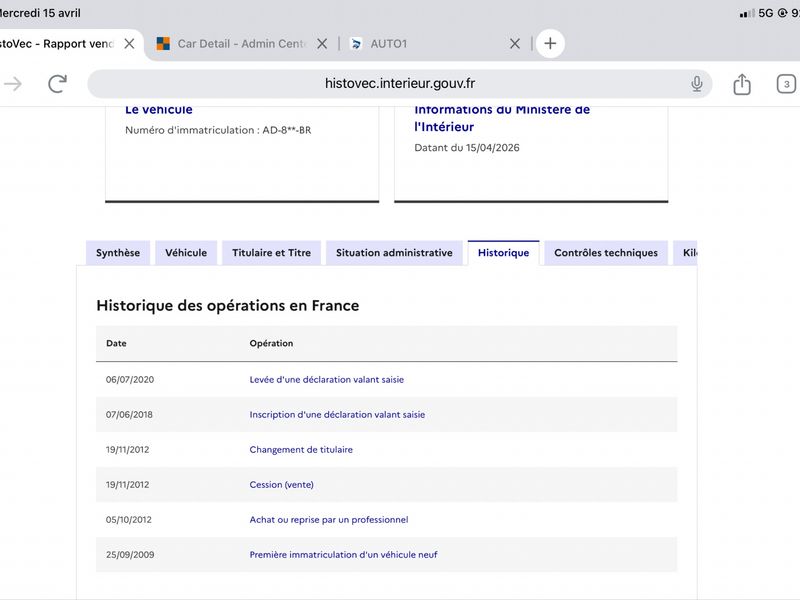This screenshot has width=800, height=600.
Task: Close the AUTO1 tab
Action: tap(515, 44)
